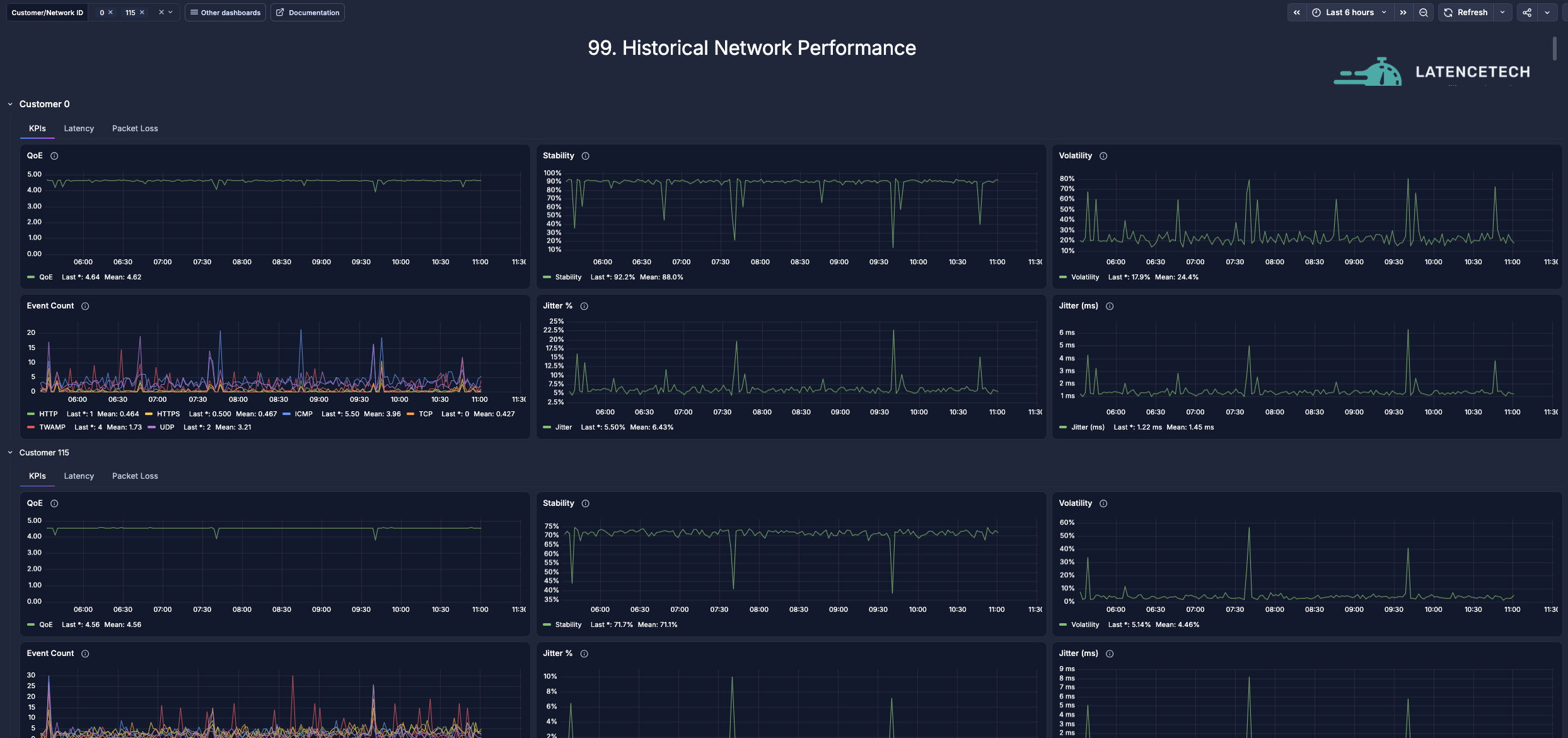Select KPIs tab under Customer 0
The image size is (1568, 738).
37,129
